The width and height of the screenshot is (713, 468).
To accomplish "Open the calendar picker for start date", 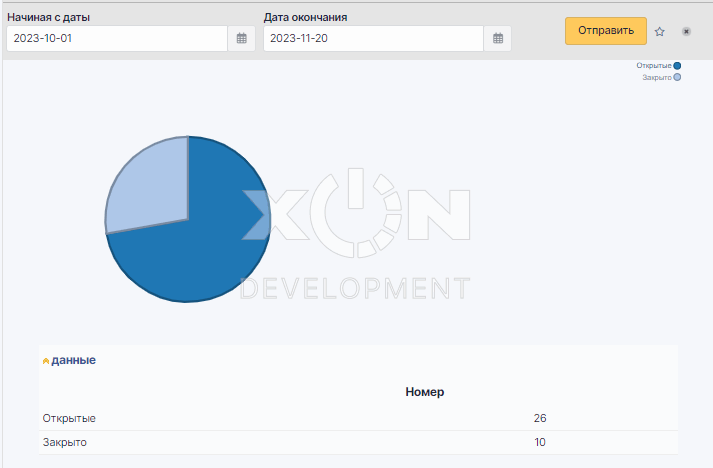I will [242, 38].
